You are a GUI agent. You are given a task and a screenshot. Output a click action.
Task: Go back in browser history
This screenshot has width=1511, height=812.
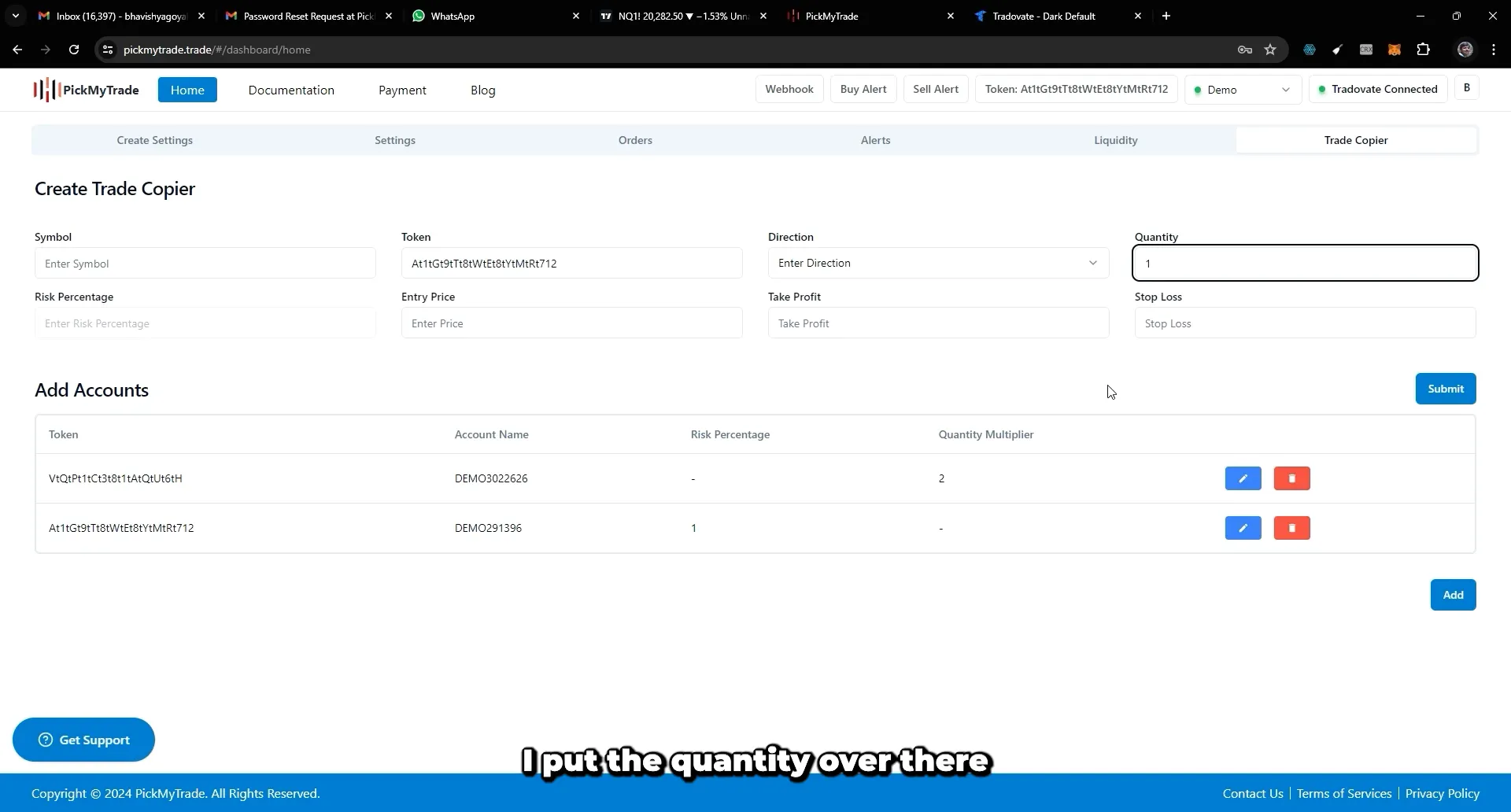(x=17, y=50)
